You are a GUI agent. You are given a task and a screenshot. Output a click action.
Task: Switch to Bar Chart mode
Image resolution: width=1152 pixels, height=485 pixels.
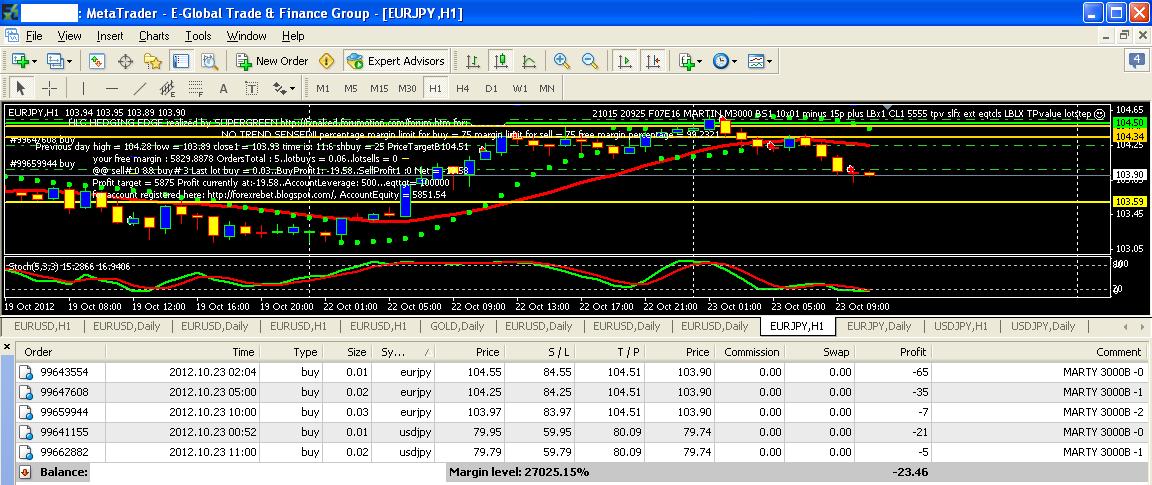tap(473, 61)
